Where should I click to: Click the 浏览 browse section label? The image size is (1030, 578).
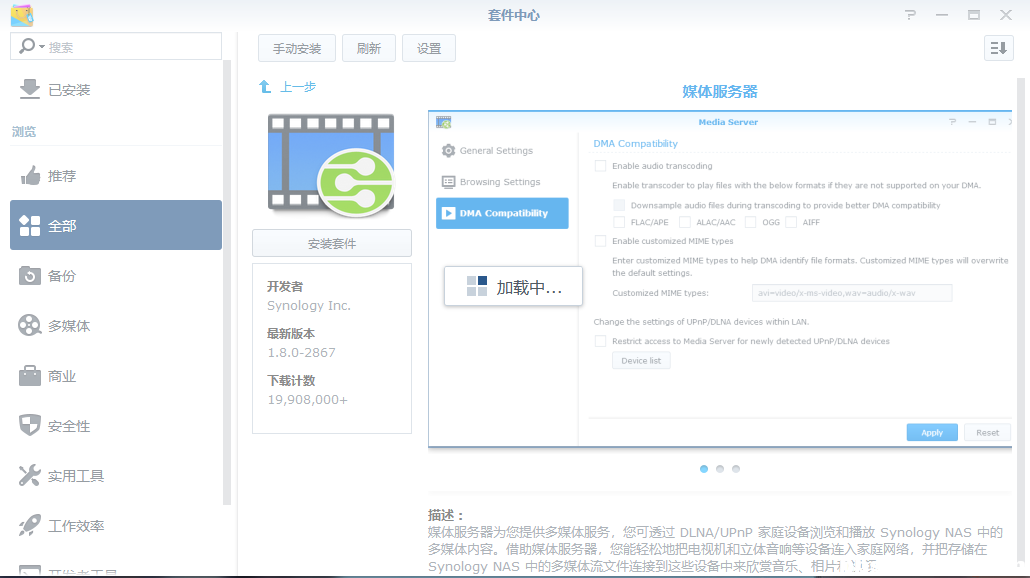(24, 132)
